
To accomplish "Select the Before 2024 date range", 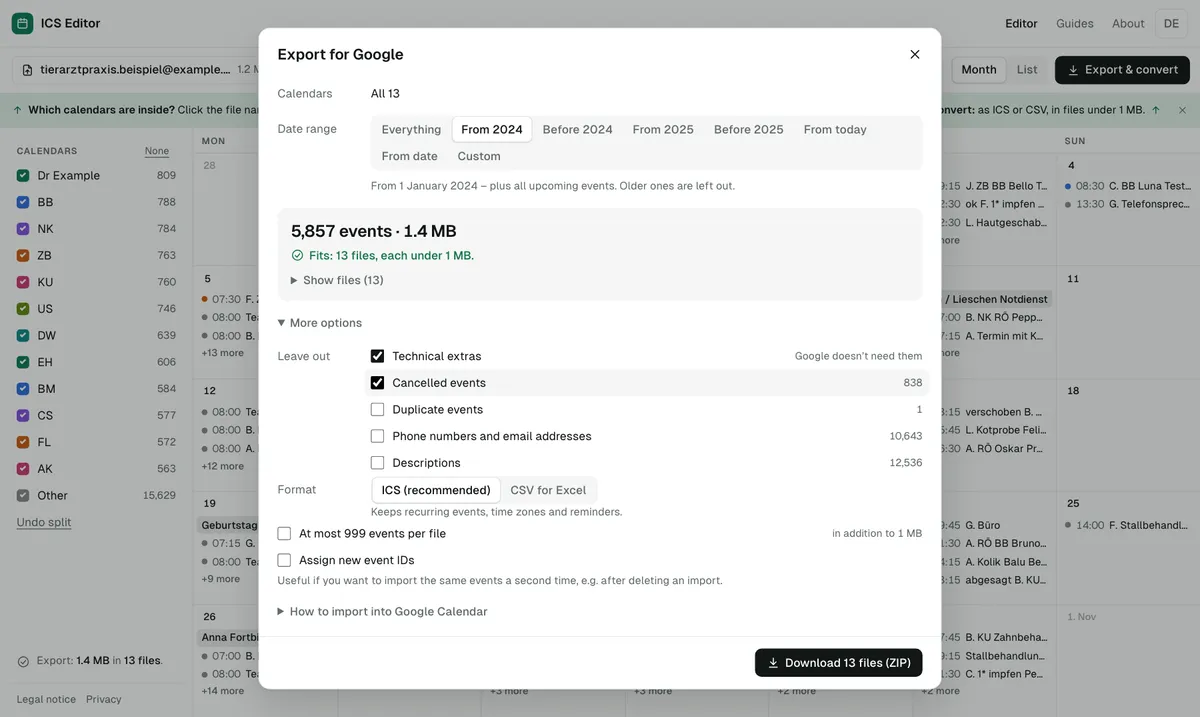I will click(x=578, y=129).
